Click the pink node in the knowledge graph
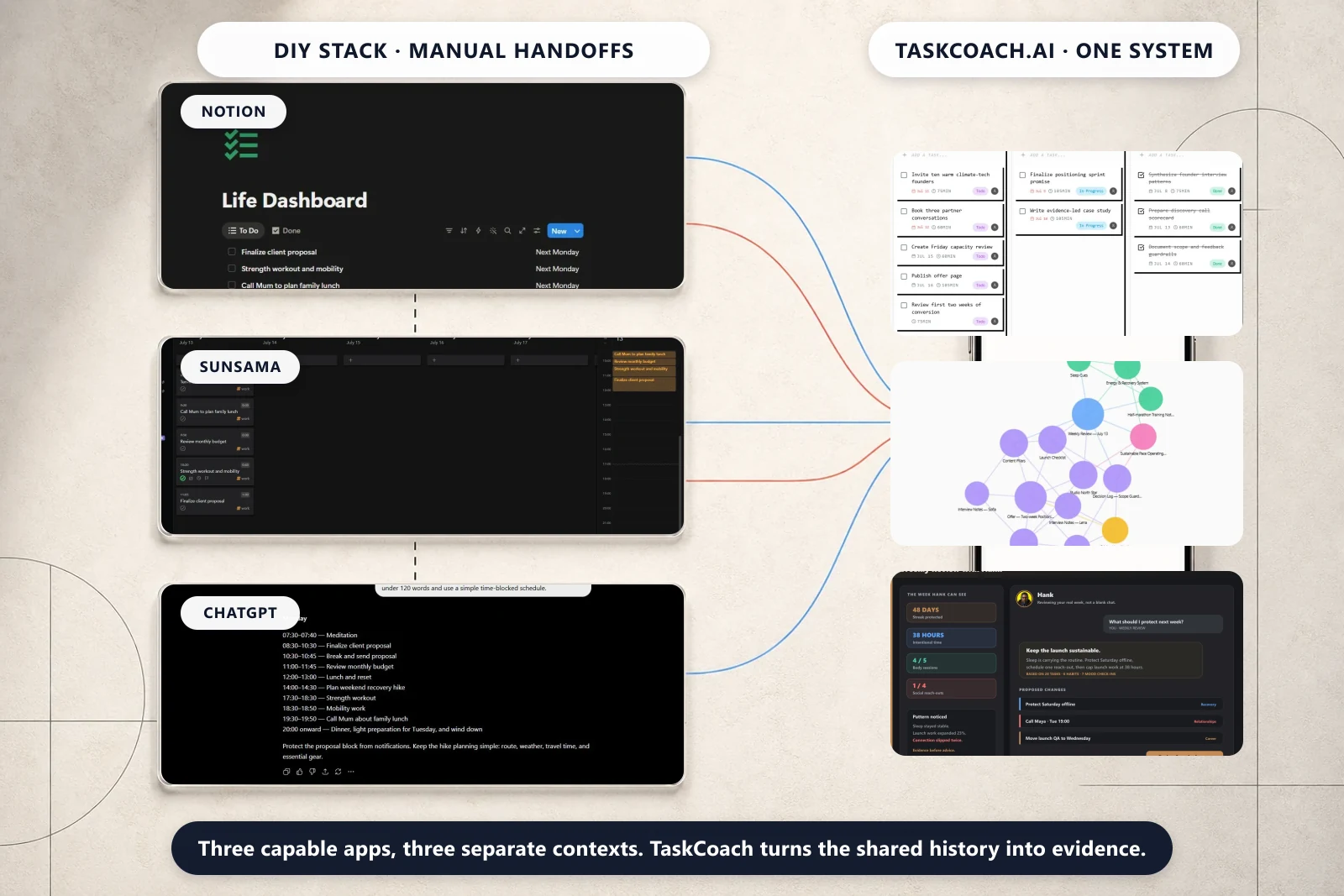The height and width of the screenshot is (896, 1344). (x=1143, y=437)
